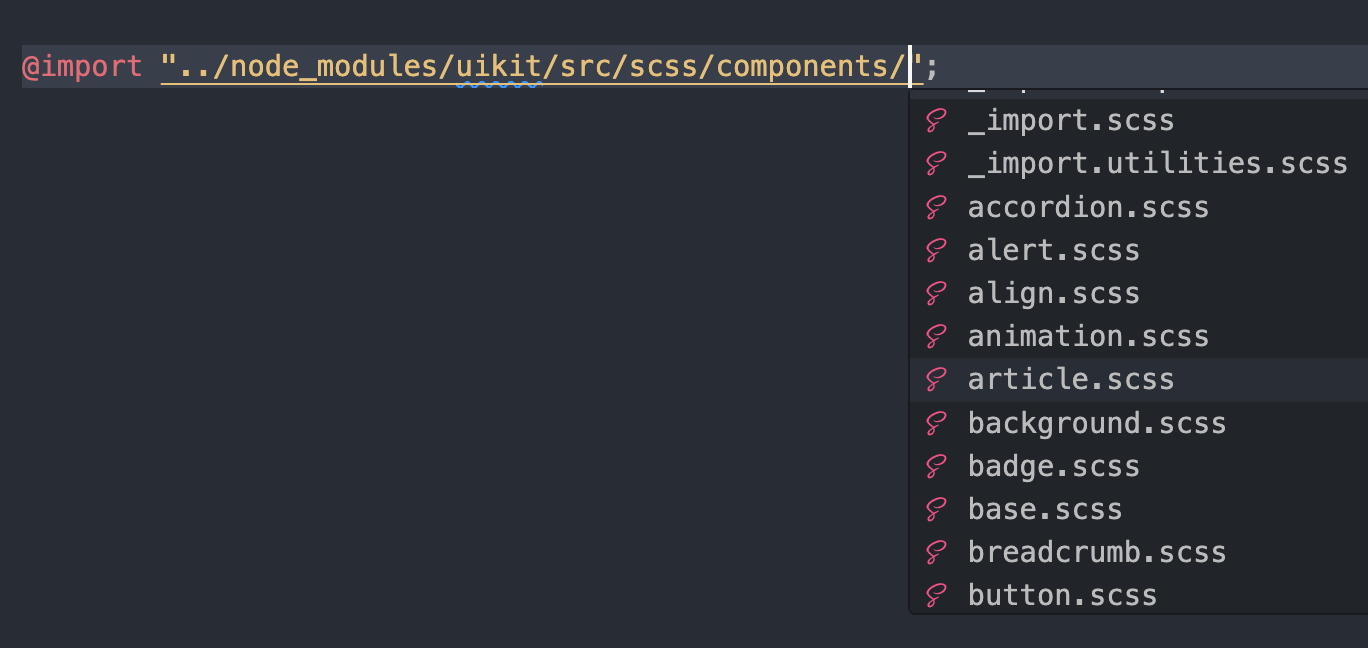Click the Sass icon beside accordion.scss

click(936, 208)
